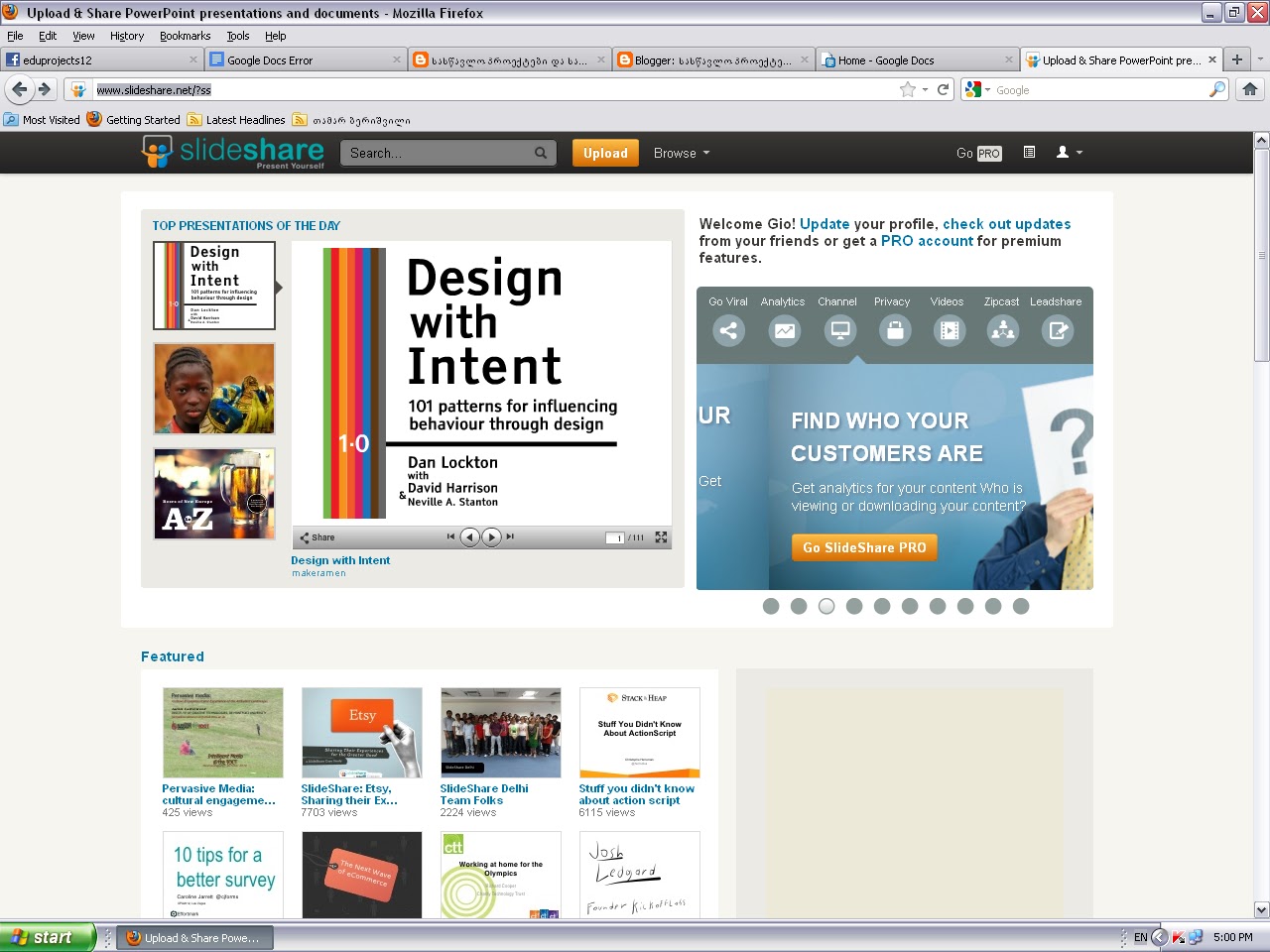Select the second carousel dot
Screen dimensions: 1270x952
[799, 606]
